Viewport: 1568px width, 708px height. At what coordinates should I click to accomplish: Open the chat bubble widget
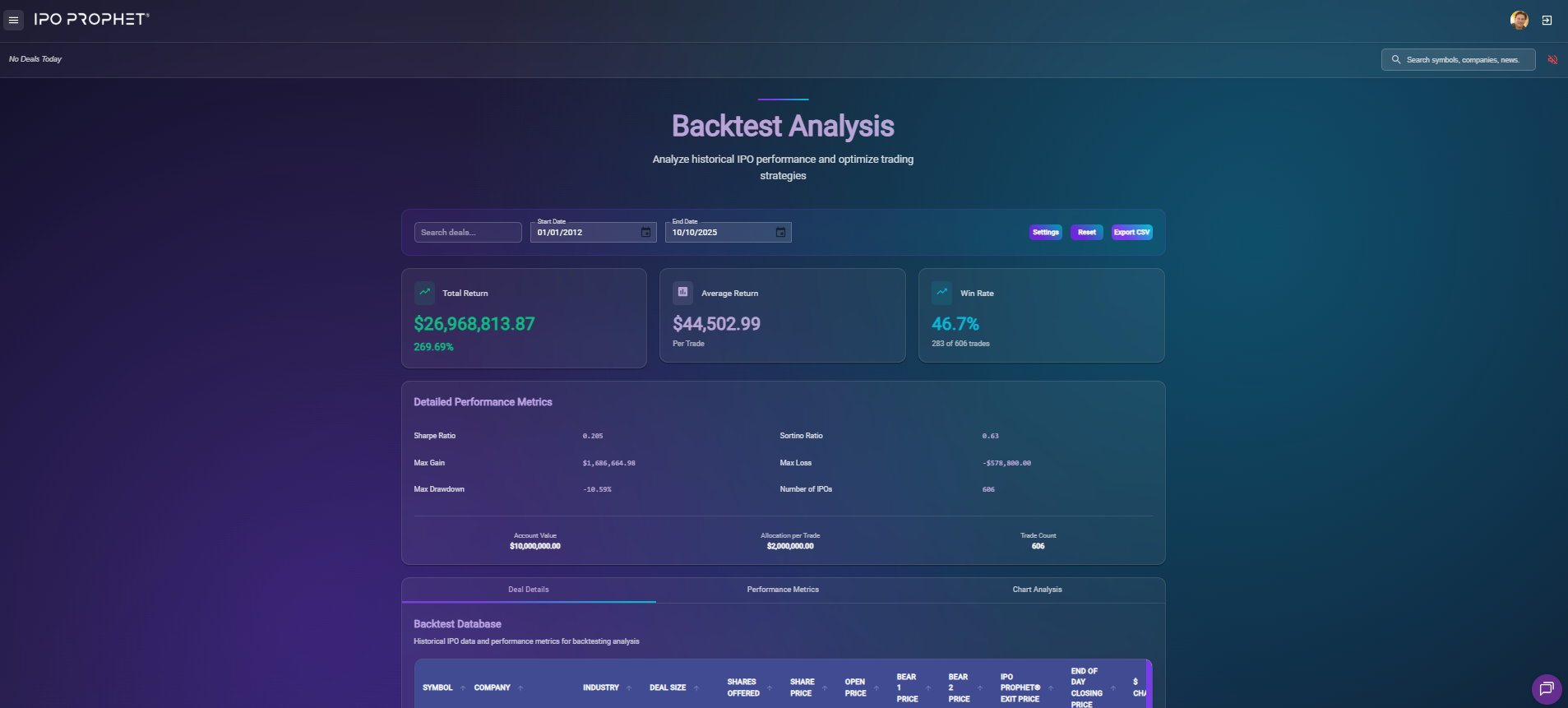(x=1546, y=688)
